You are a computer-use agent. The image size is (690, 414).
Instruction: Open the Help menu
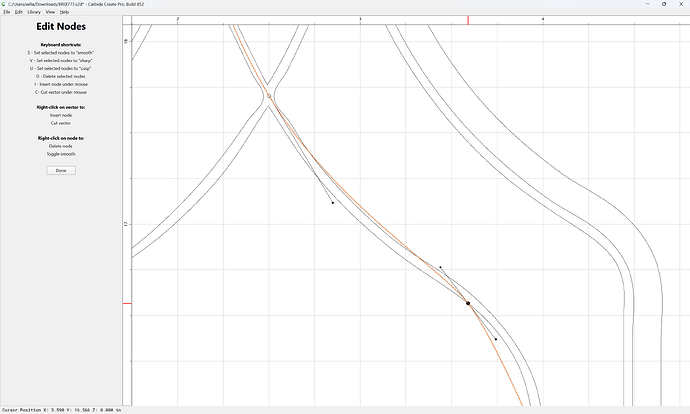coord(64,12)
